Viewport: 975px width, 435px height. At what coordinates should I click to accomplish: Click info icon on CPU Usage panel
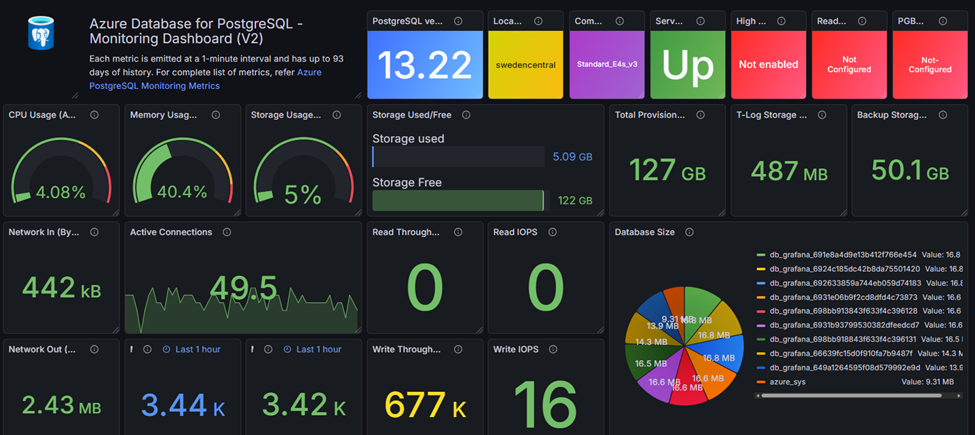(x=94, y=115)
